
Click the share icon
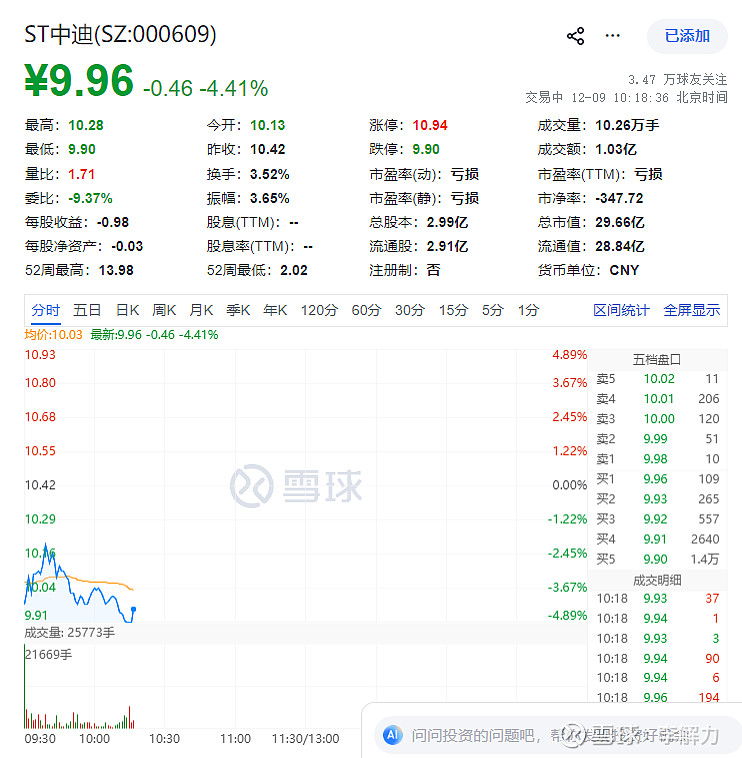[575, 36]
